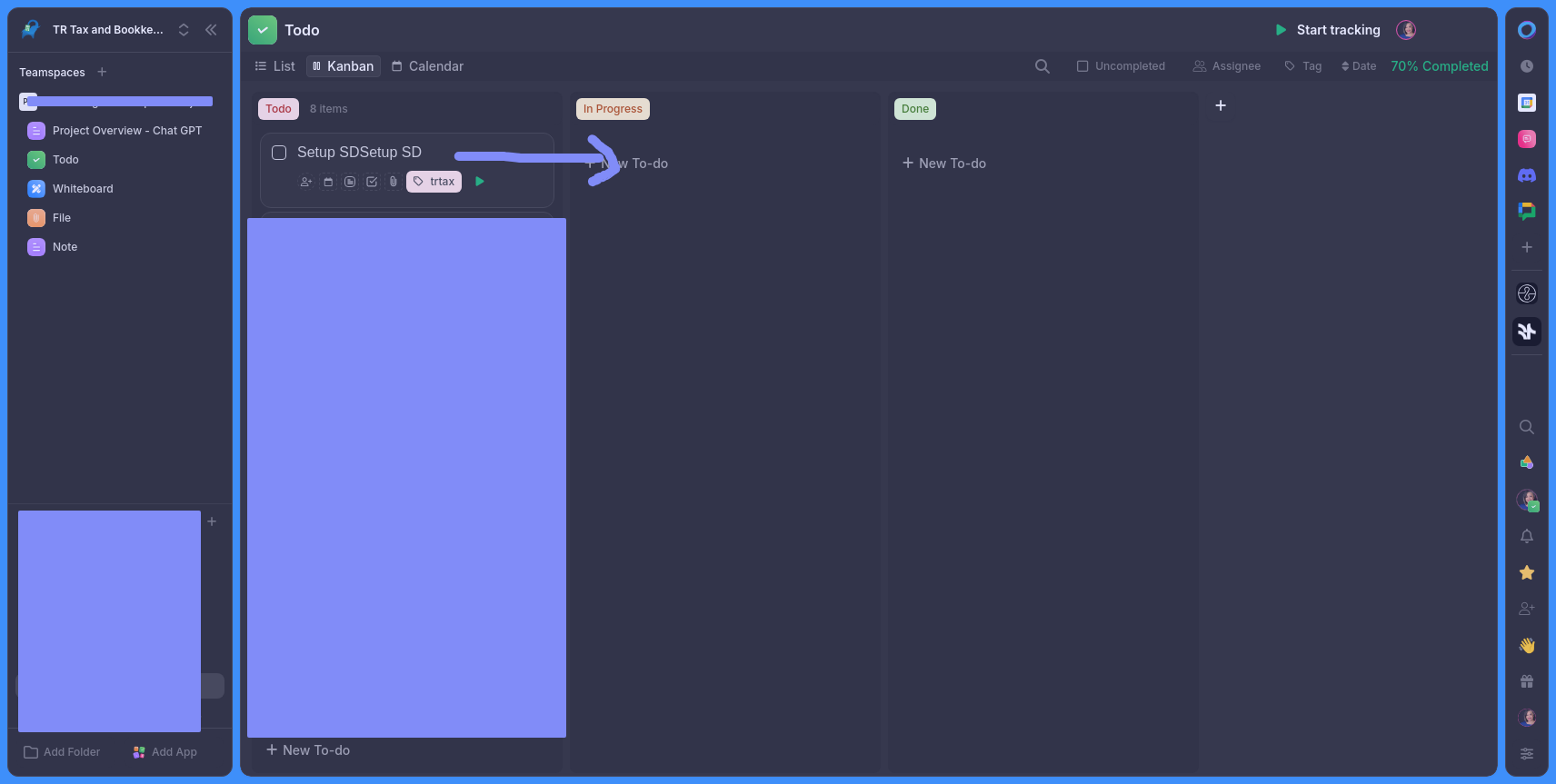The height and width of the screenshot is (784, 1556).
Task: Click the trtax tag on Setup SD
Action: click(434, 182)
